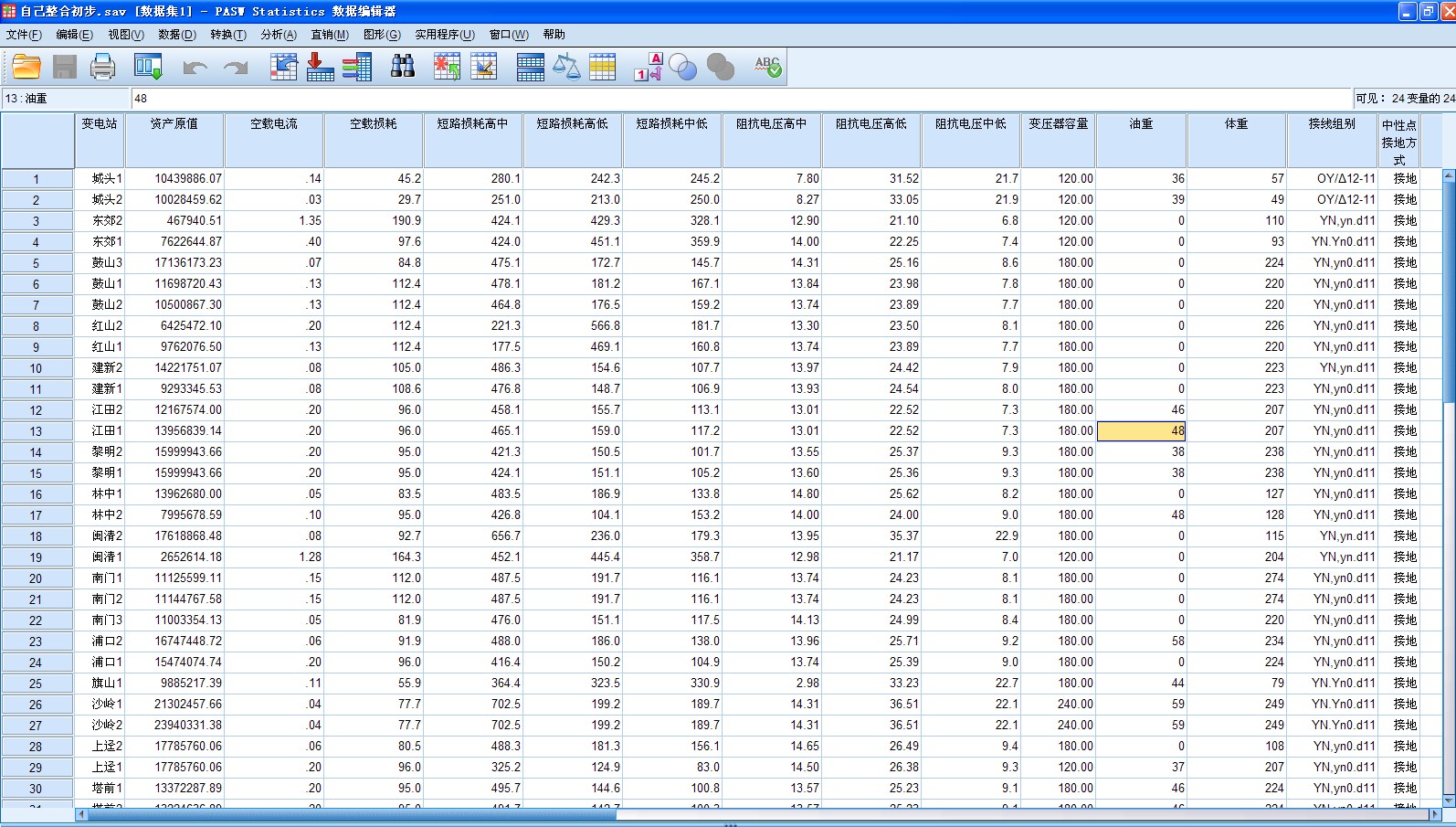Open Weight cases with the scales icon
The image size is (1456, 827).
click(x=566, y=67)
